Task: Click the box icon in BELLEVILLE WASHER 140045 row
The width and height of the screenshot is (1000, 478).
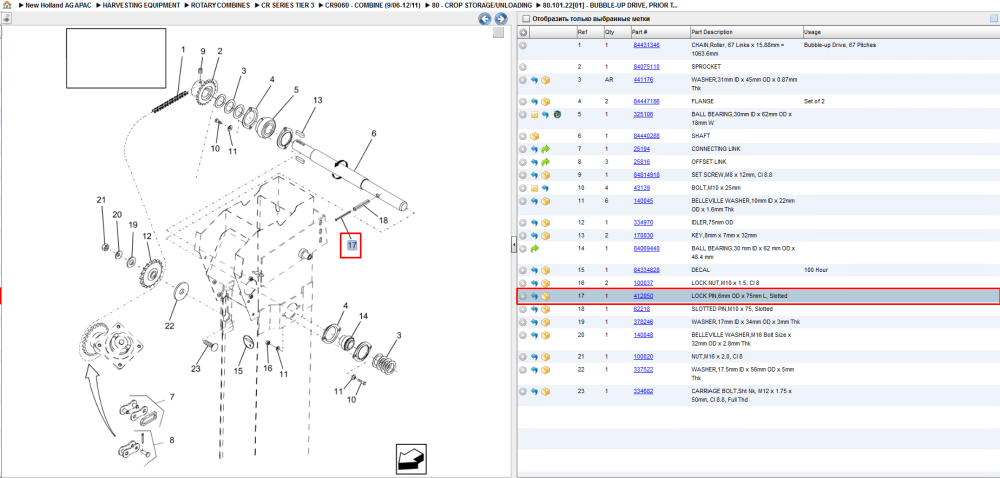Action: pos(546,201)
